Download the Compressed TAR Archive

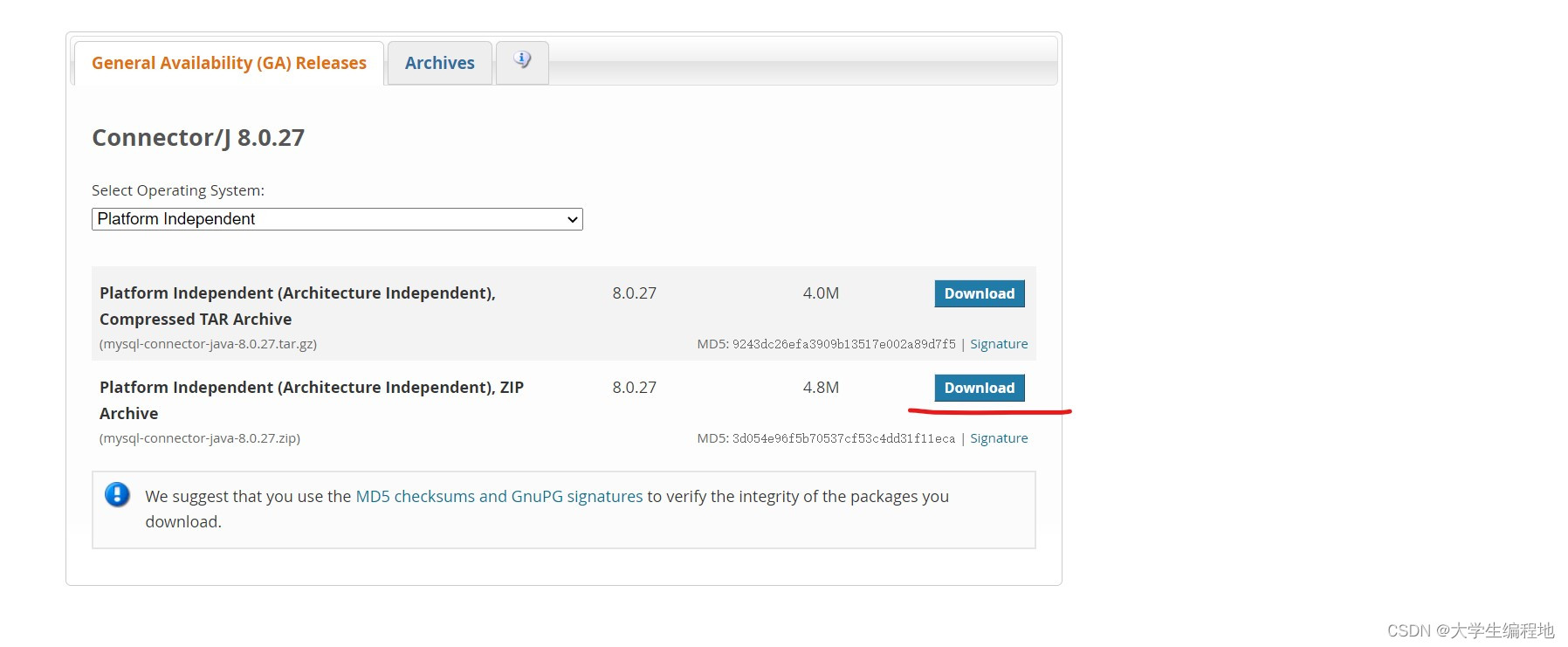point(980,293)
